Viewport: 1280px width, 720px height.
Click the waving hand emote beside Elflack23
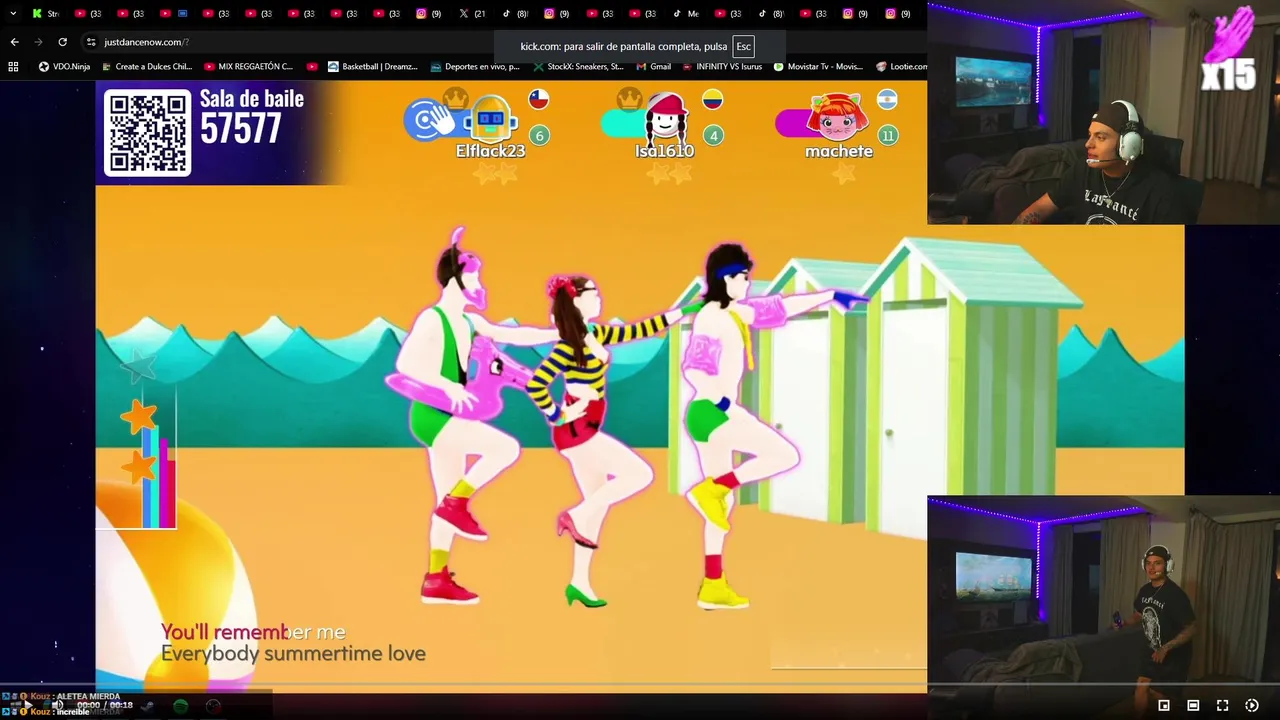[428, 121]
